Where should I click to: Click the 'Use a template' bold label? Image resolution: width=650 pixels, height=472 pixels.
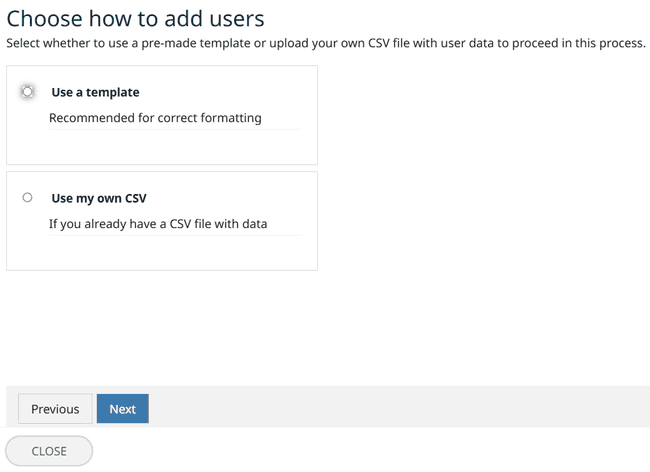(95, 92)
